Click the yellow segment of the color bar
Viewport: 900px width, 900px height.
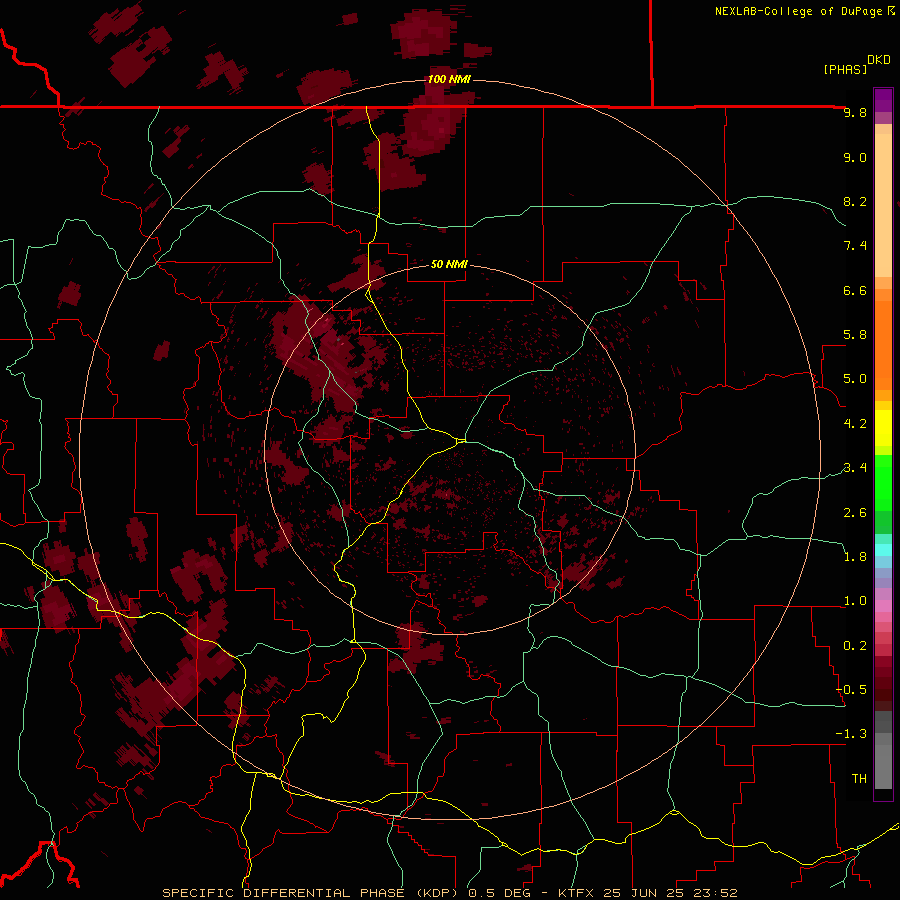point(883,428)
